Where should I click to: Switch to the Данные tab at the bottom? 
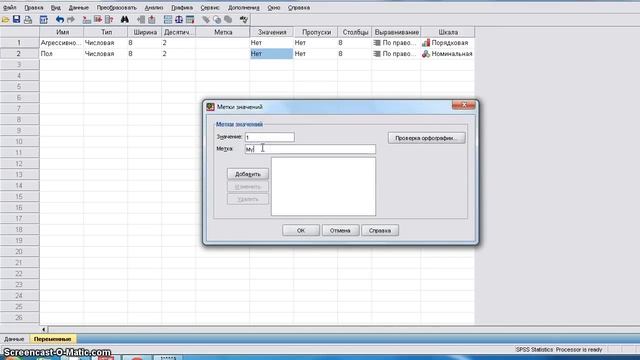pyautogui.click(x=14, y=339)
